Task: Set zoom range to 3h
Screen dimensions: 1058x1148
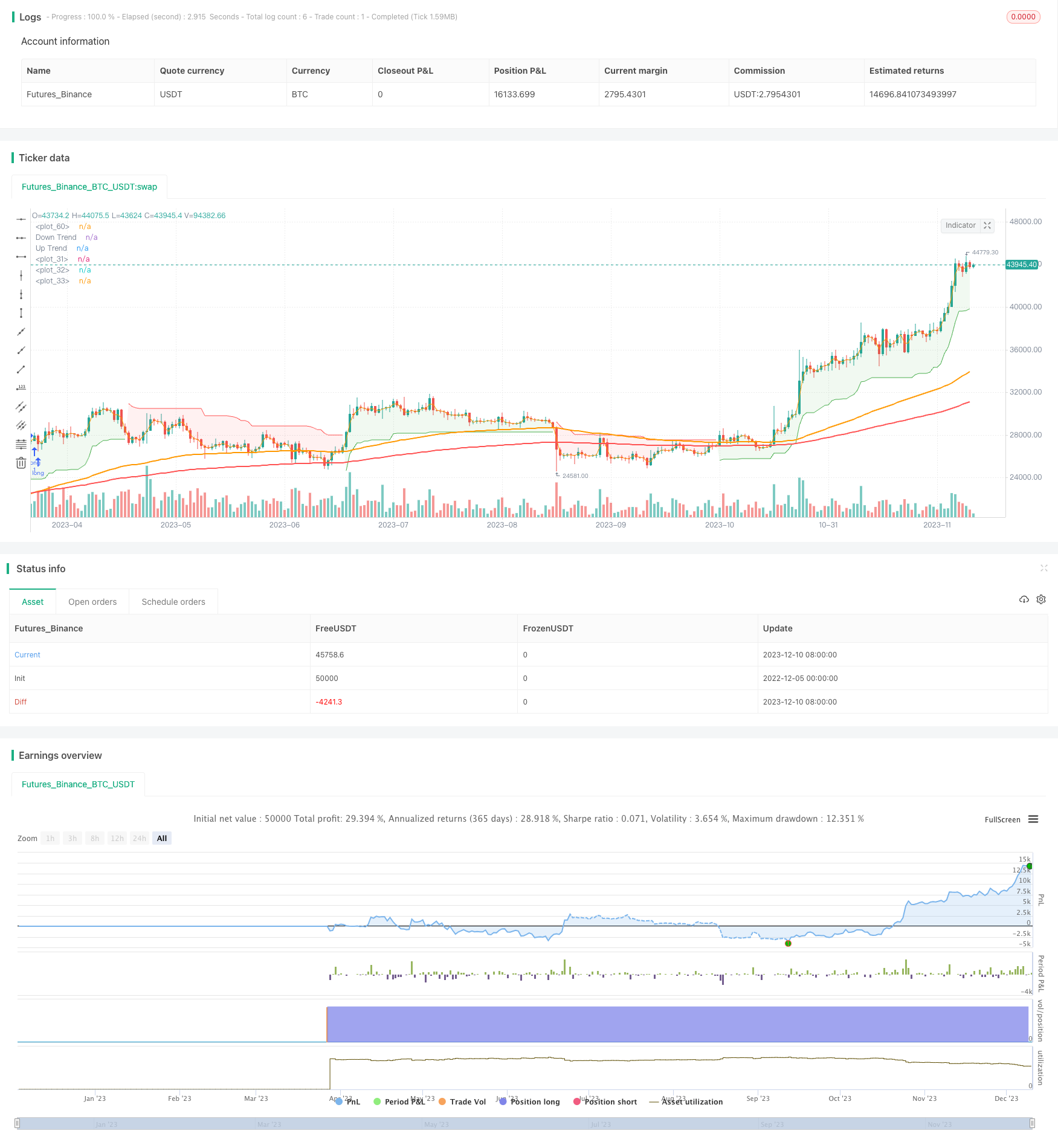Action: 73,838
